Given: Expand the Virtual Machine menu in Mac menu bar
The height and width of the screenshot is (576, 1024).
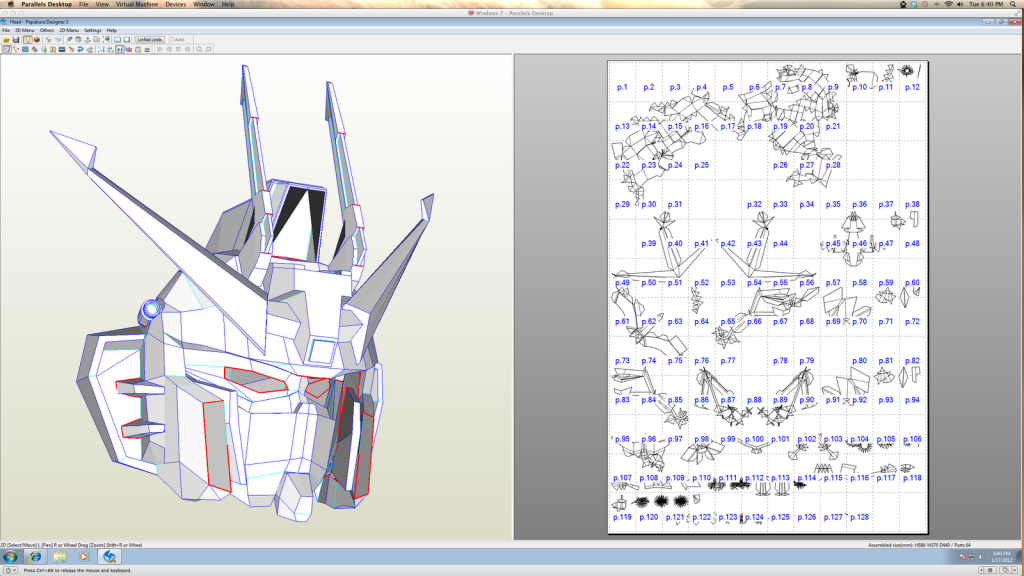Looking at the screenshot, I should click(x=138, y=4).
